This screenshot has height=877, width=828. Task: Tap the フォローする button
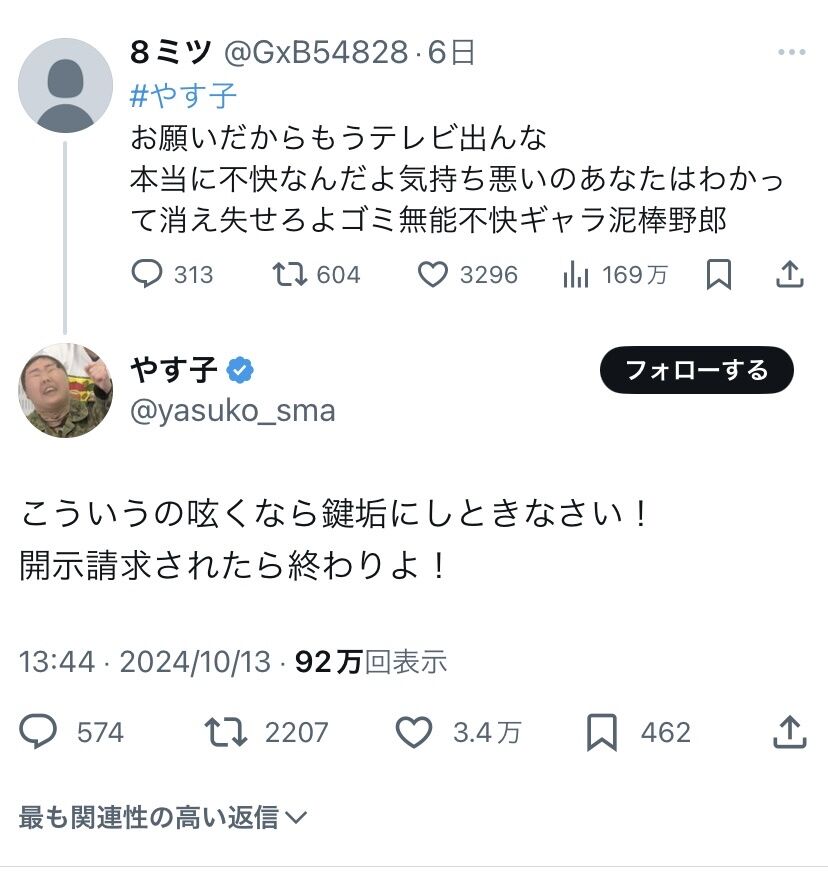[x=696, y=370]
